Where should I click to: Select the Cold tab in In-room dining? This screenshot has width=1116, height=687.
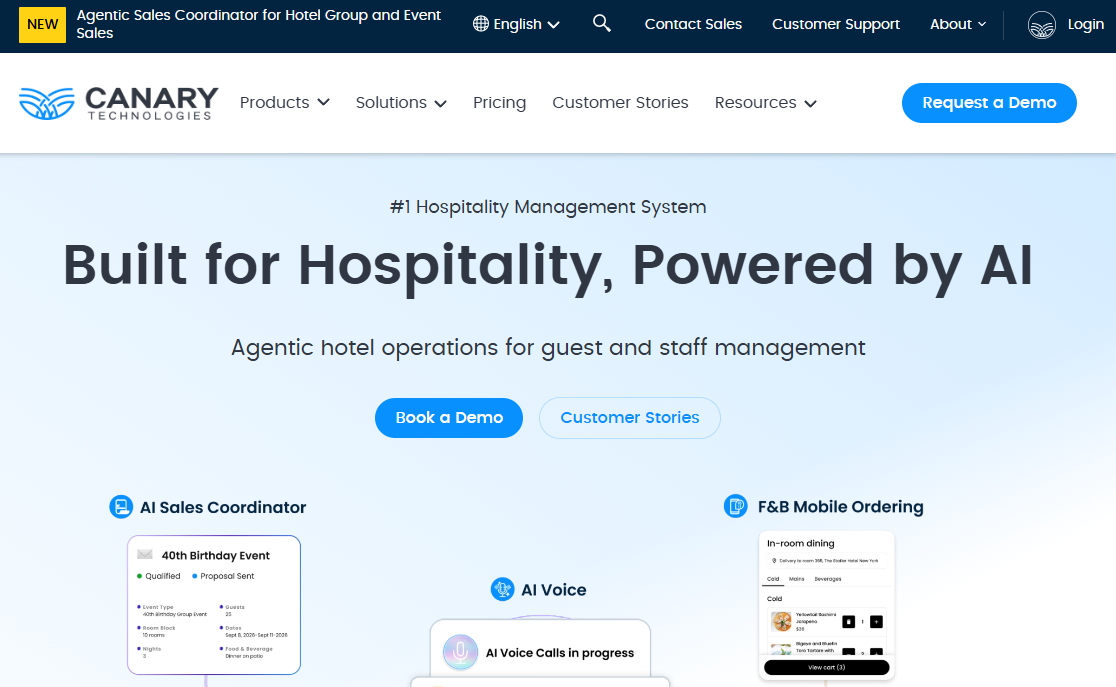point(773,579)
